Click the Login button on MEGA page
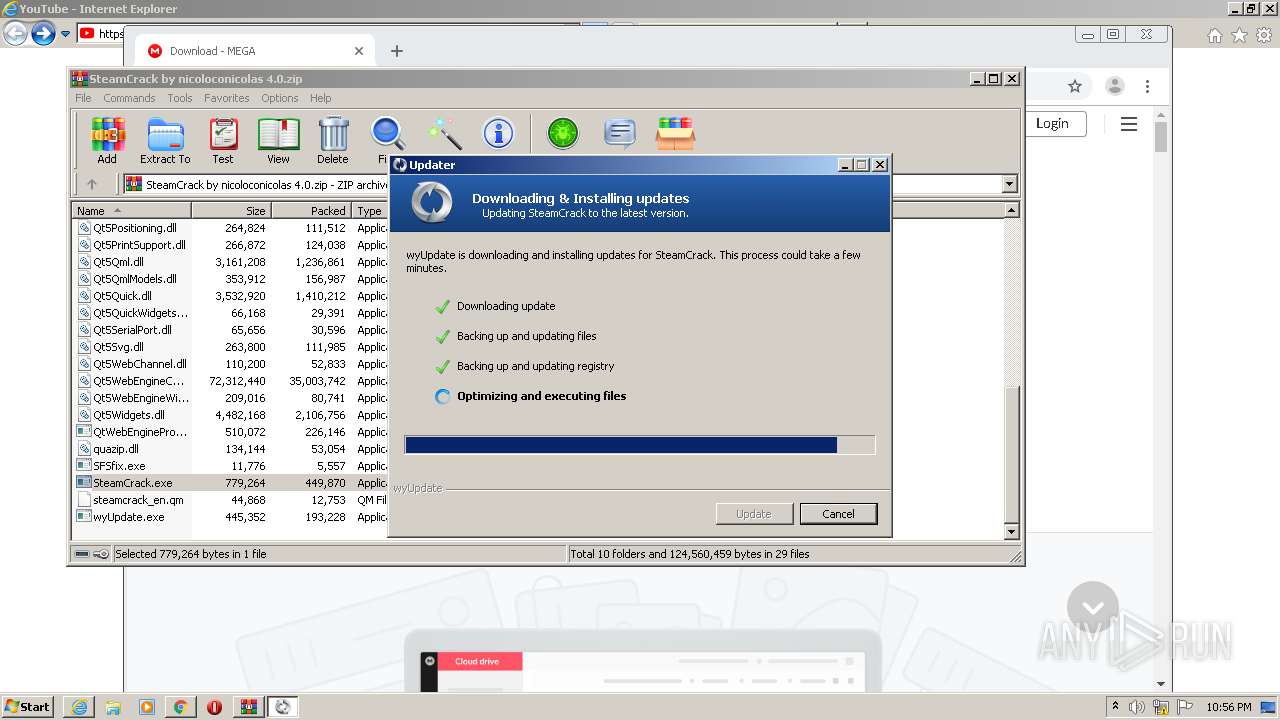Viewport: 1280px width, 720px height. [1052, 123]
